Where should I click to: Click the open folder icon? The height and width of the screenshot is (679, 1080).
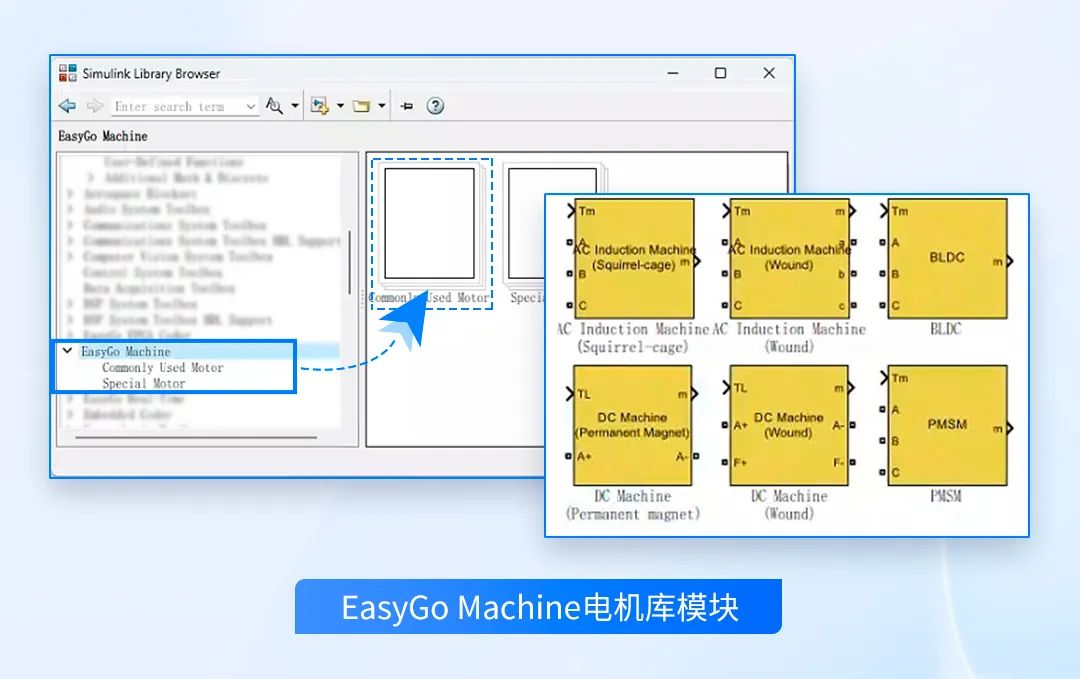pyautogui.click(x=362, y=106)
